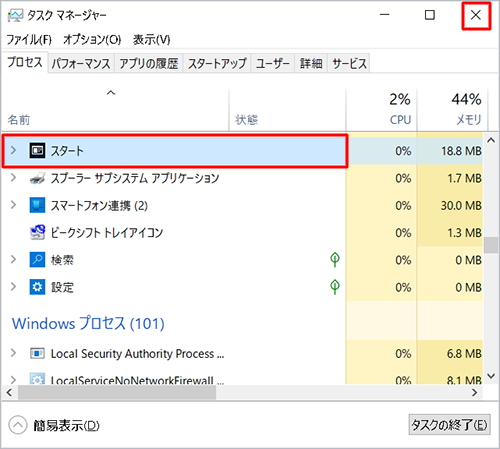
Task: Click the ピークシフト トレイアイコン icon
Action: pyautogui.click(x=37, y=232)
